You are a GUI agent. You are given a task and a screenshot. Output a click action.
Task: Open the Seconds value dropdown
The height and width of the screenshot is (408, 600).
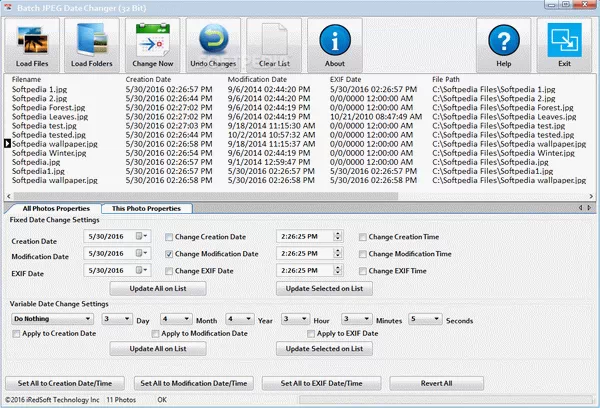point(425,319)
